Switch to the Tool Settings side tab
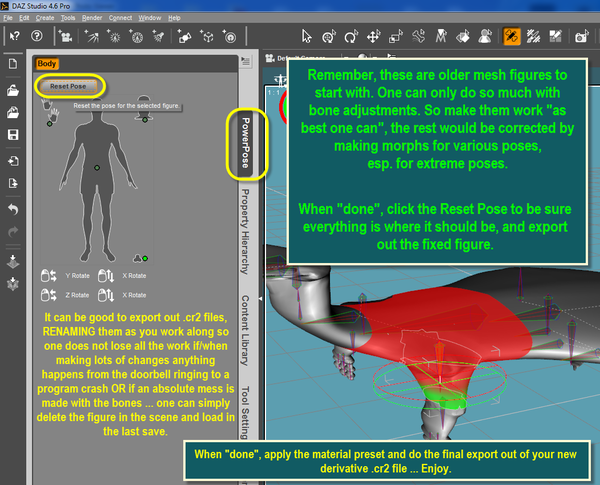600x485 pixels. click(245, 412)
